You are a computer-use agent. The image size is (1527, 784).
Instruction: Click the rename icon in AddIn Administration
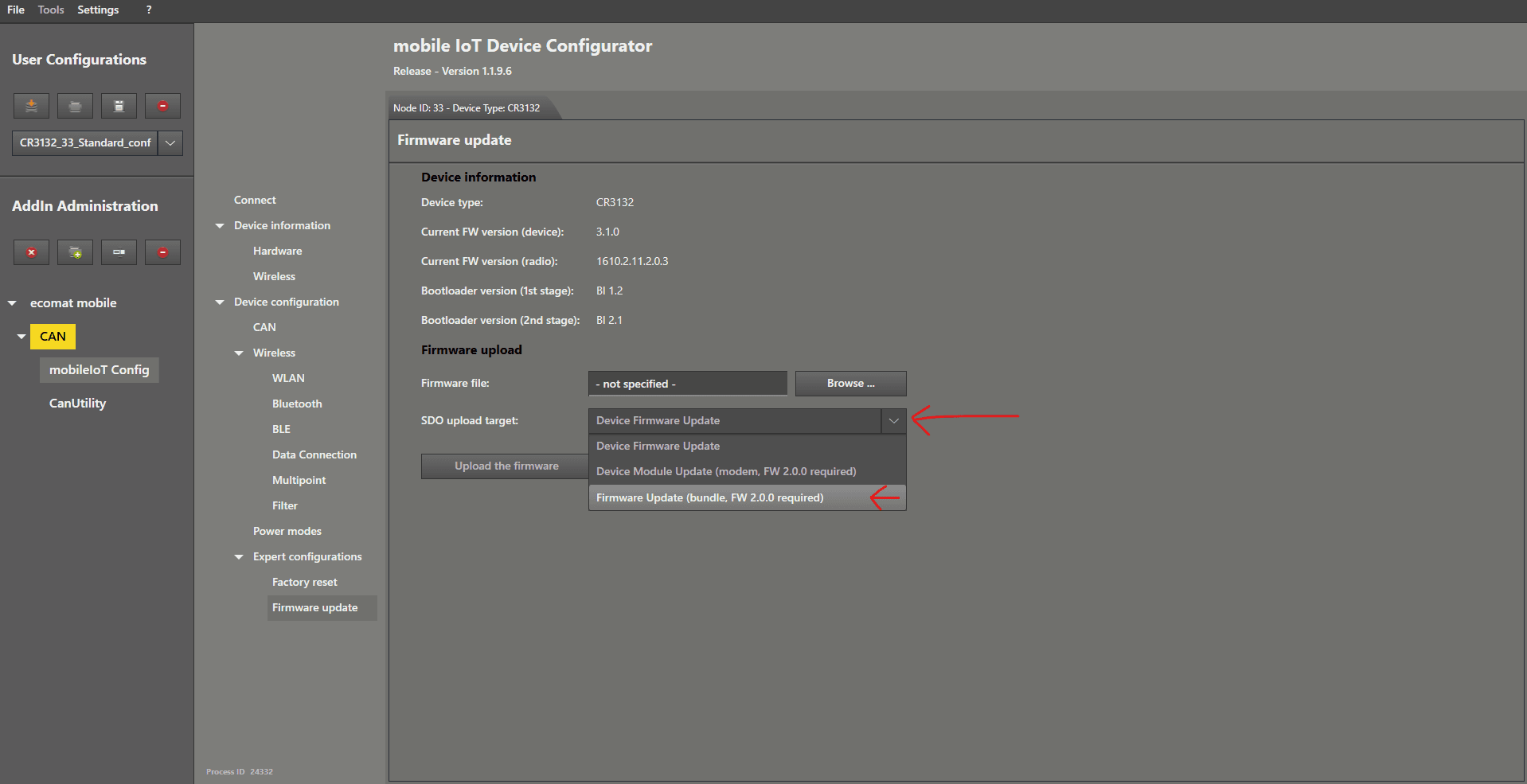(119, 252)
